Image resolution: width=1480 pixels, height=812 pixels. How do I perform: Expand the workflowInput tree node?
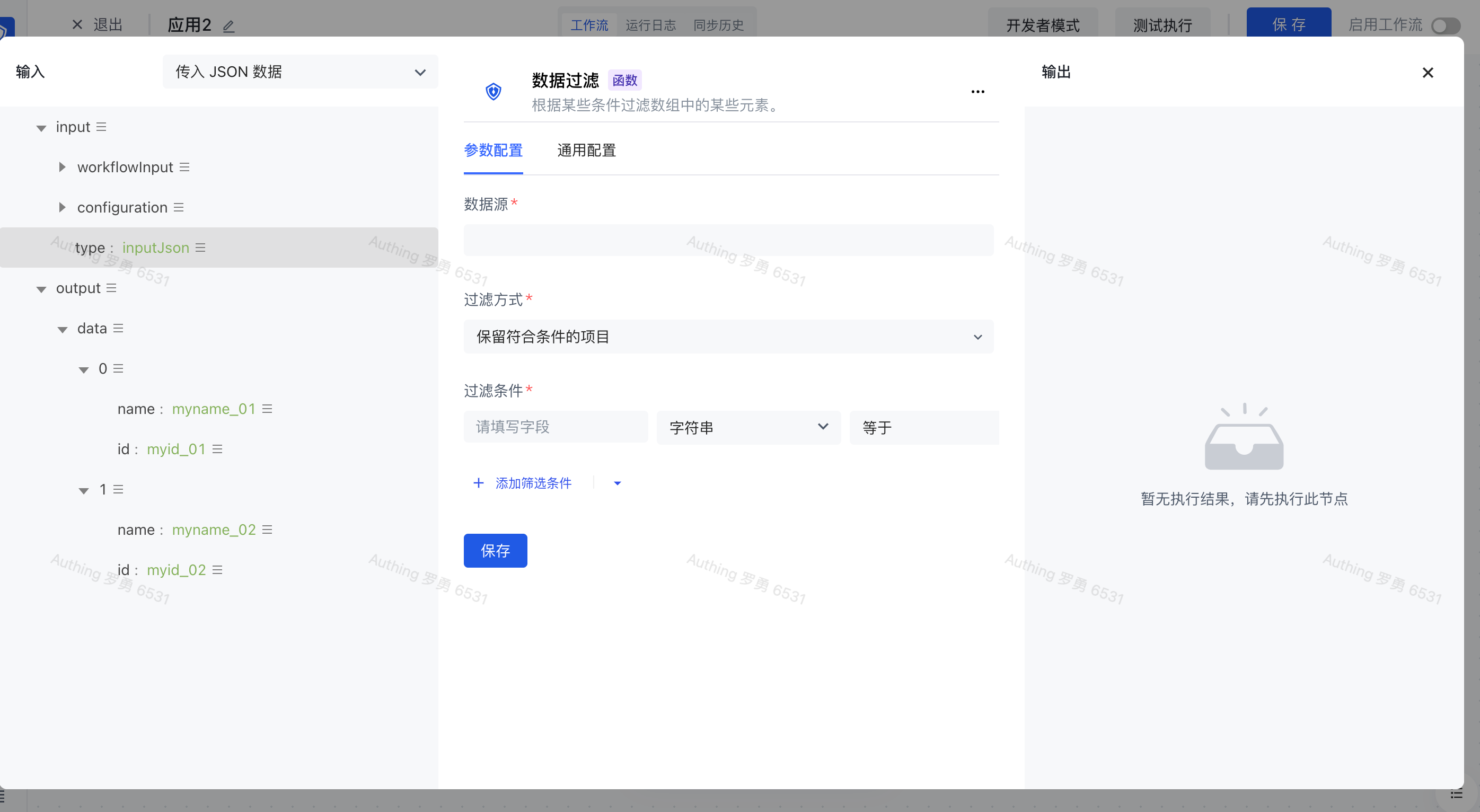click(62, 167)
